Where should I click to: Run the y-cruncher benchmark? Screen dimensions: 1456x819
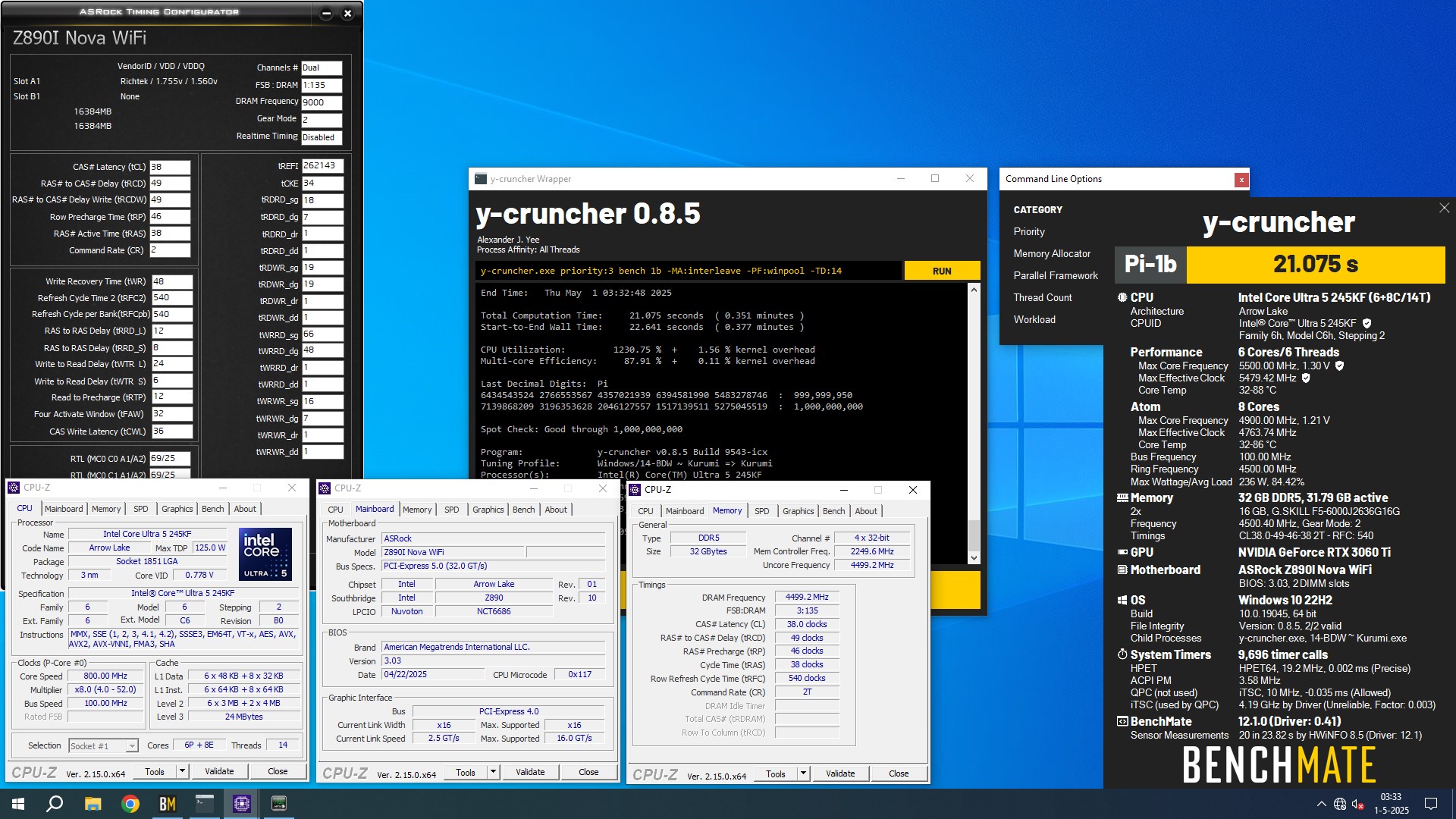[942, 271]
